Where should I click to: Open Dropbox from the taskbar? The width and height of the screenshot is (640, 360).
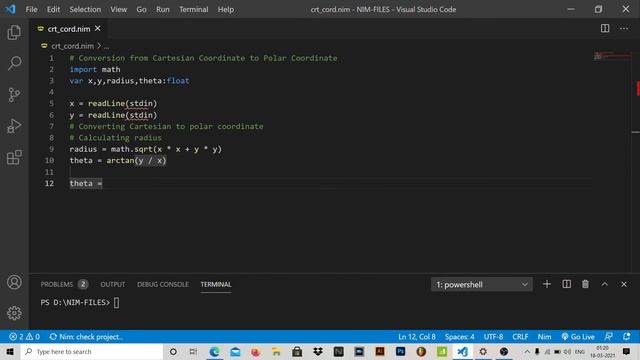pos(318,351)
